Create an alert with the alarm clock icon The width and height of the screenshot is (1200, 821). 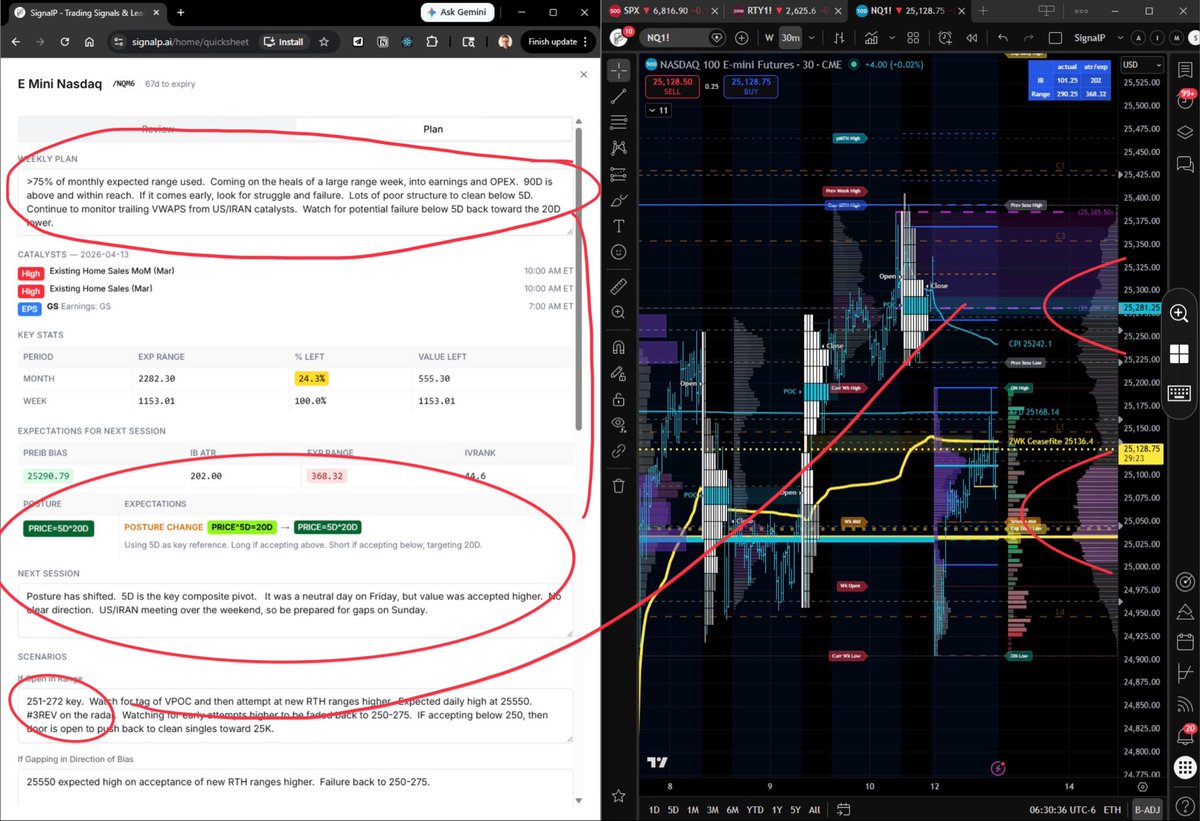tap(945, 38)
